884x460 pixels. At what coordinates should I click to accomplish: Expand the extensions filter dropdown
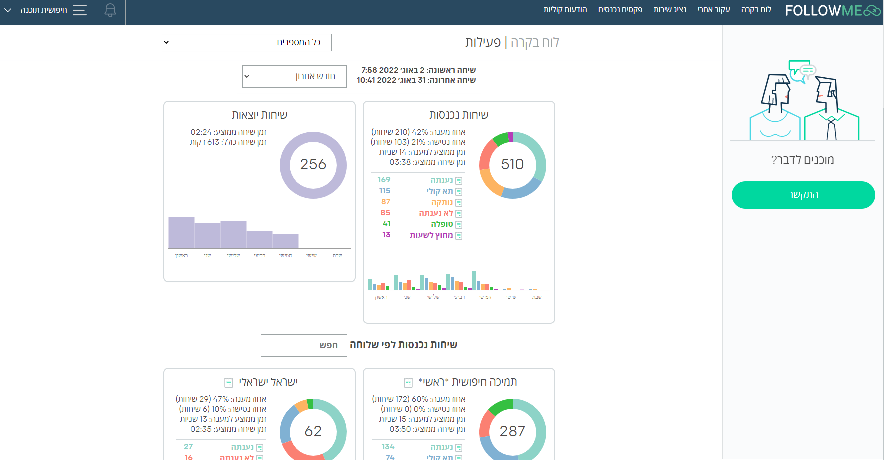pos(242,42)
